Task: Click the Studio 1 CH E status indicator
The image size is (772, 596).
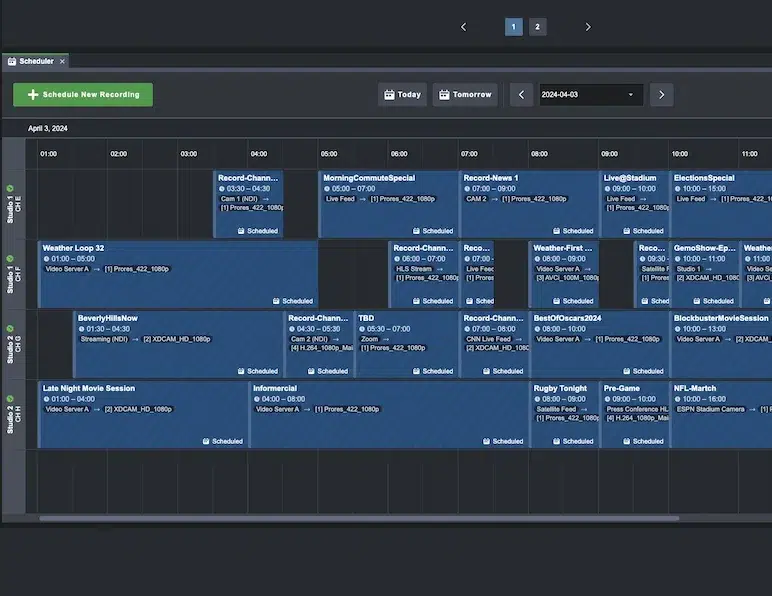Action: pyautogui.click(x=10, y=188)
